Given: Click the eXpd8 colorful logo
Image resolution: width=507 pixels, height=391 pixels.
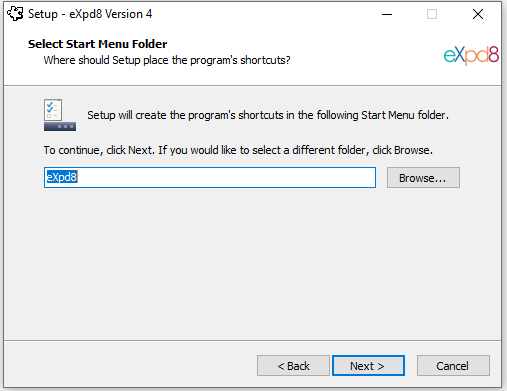Looking at the screenshot, I should [471, 55].
